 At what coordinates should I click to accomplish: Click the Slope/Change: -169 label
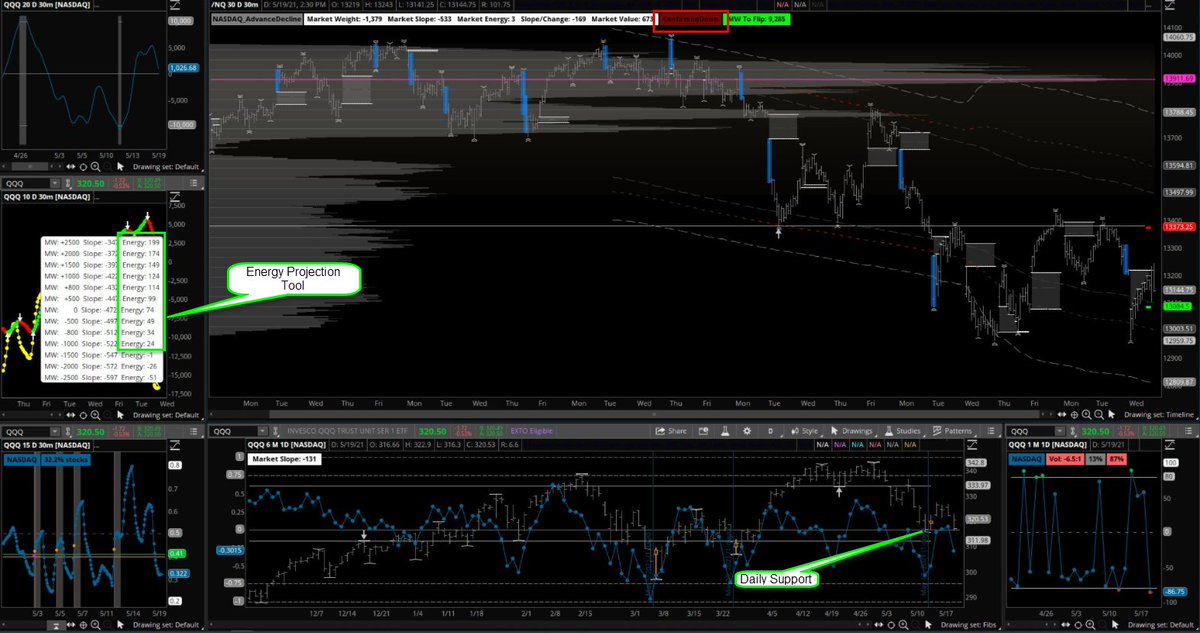click(x=555, y=19)
